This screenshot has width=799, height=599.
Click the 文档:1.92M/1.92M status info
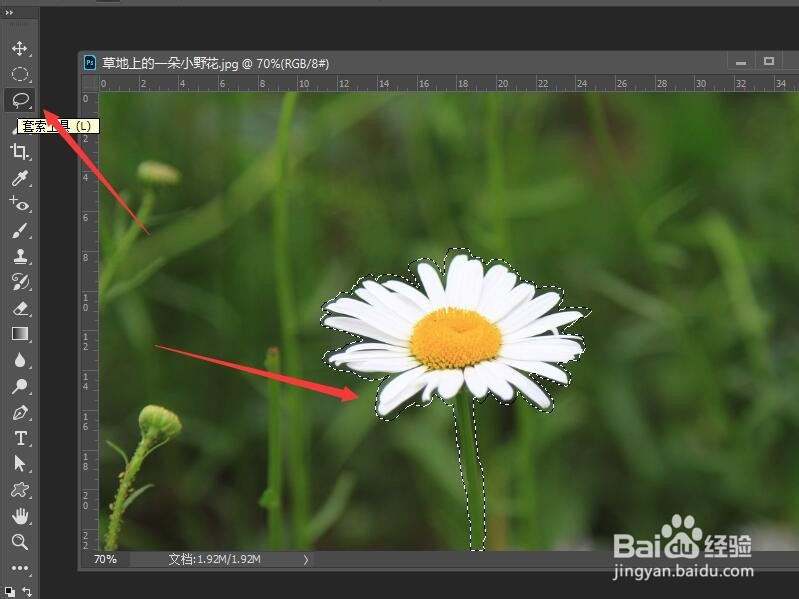coord(215,559)
